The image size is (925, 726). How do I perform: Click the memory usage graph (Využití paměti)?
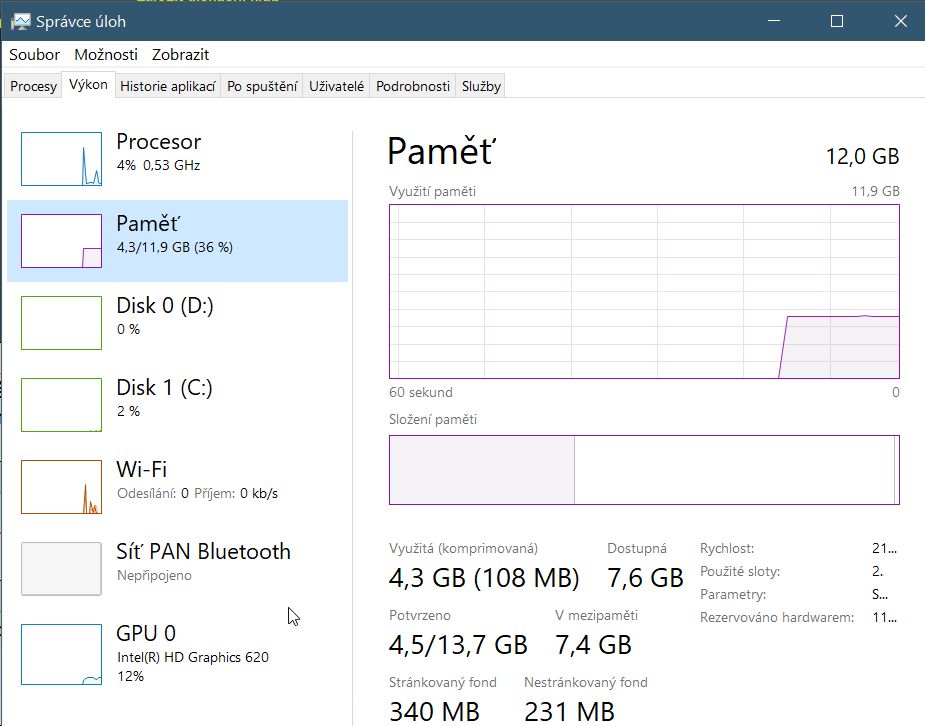coord(644,291)
